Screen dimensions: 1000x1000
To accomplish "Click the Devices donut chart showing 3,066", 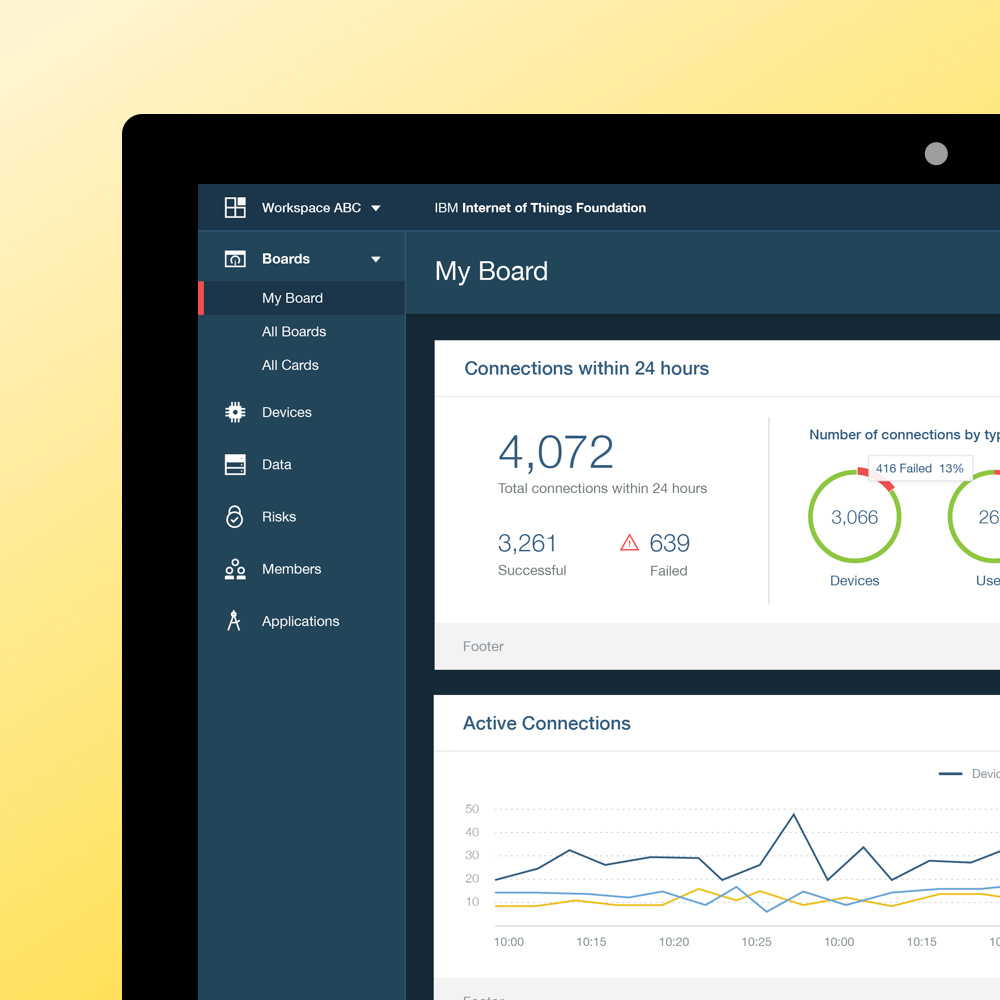I will [854, 517].
